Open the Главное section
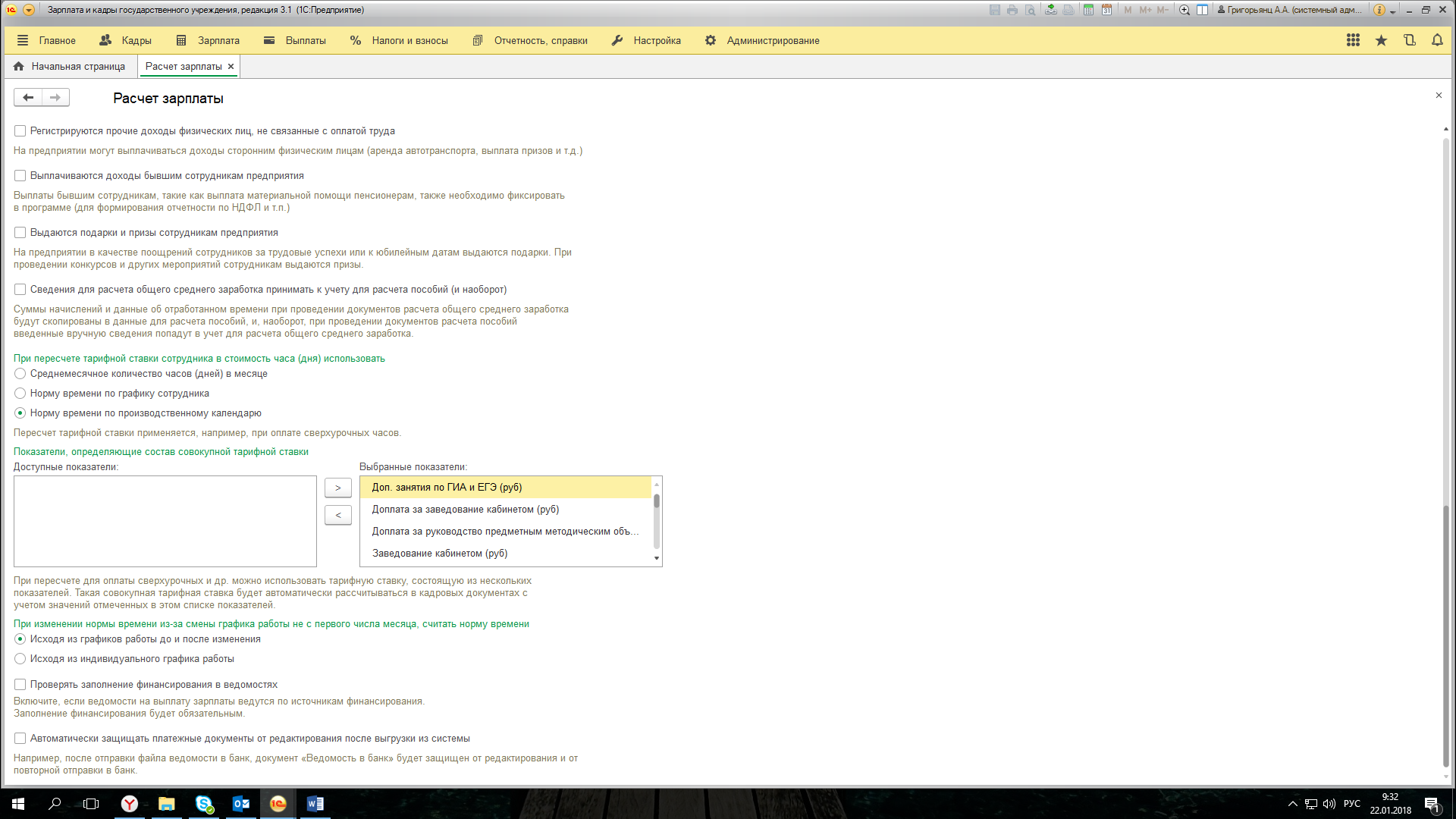 (x=46, y=40)
